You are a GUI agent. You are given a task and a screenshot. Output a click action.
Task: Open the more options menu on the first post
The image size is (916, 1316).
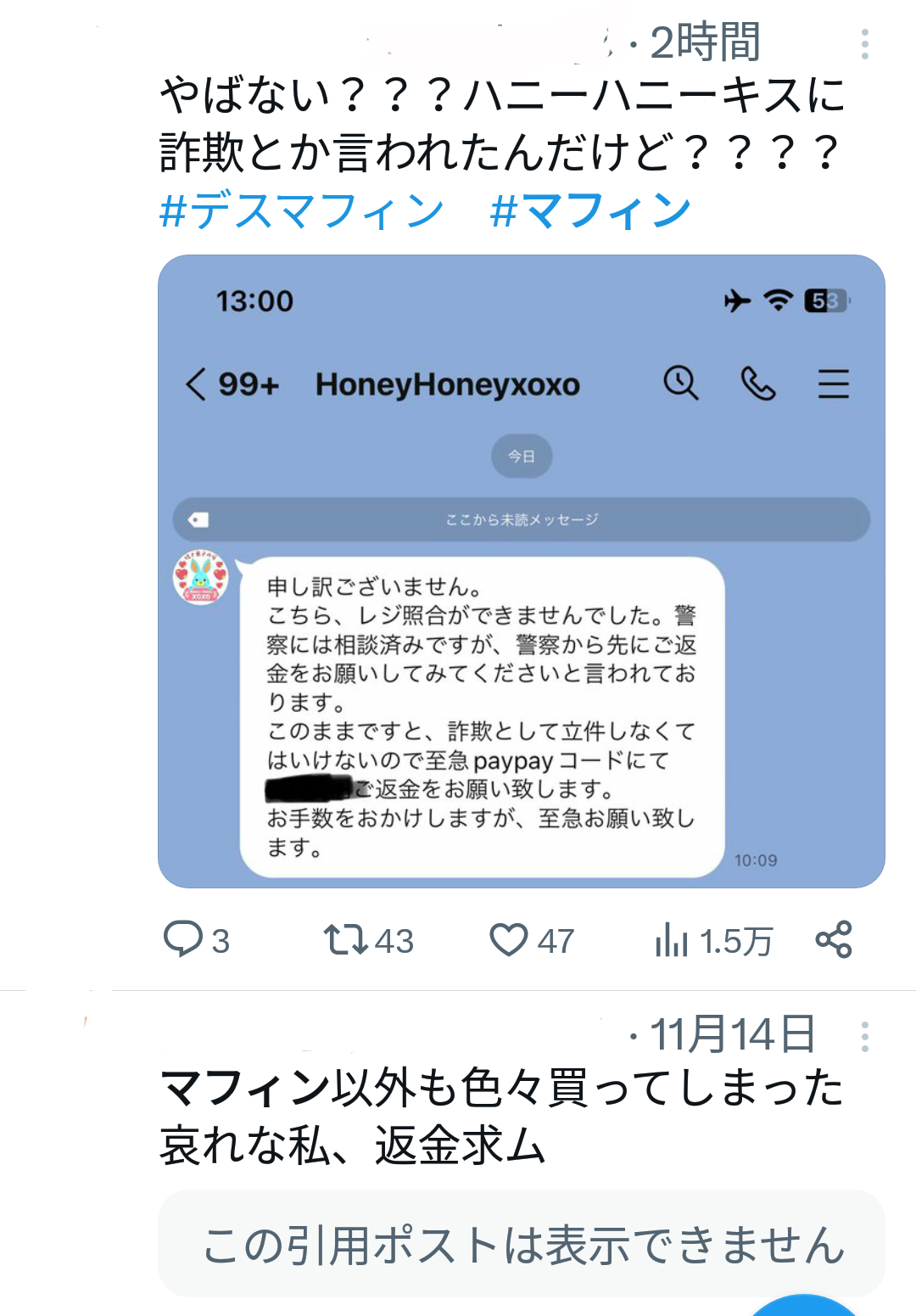(x=864, y=44)
